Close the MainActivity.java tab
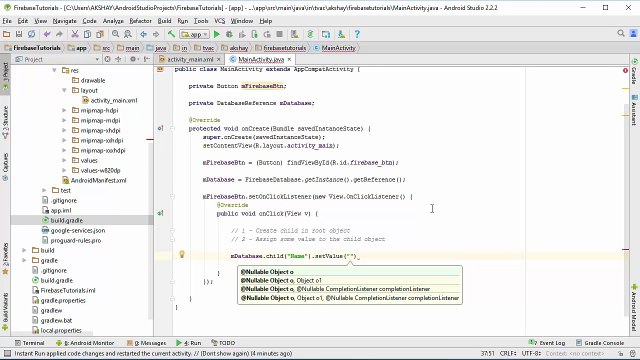 [x=289, y=60]
